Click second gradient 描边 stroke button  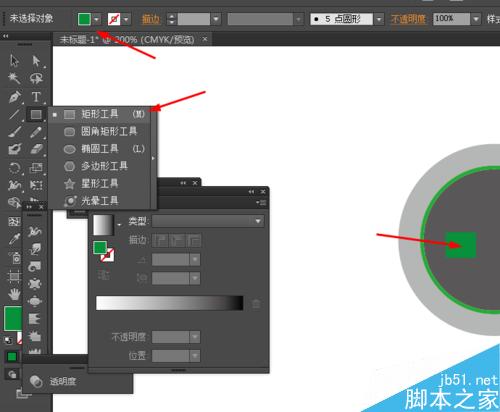[x=177, y=240]
